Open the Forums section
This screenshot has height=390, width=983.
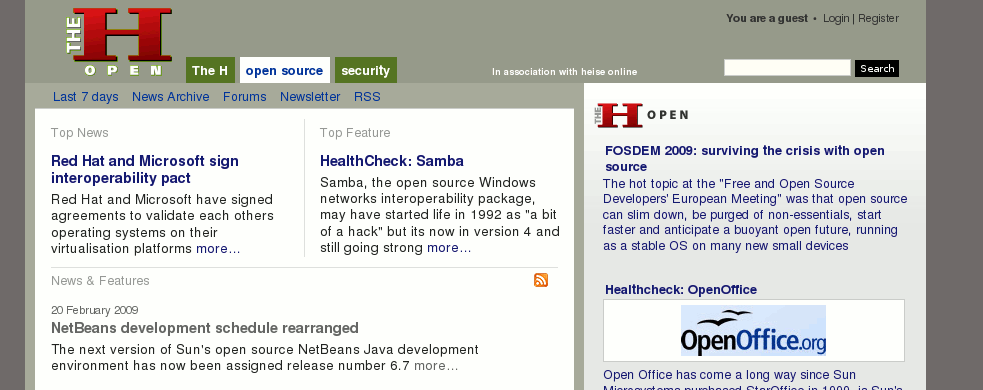(x=244, y=97)
